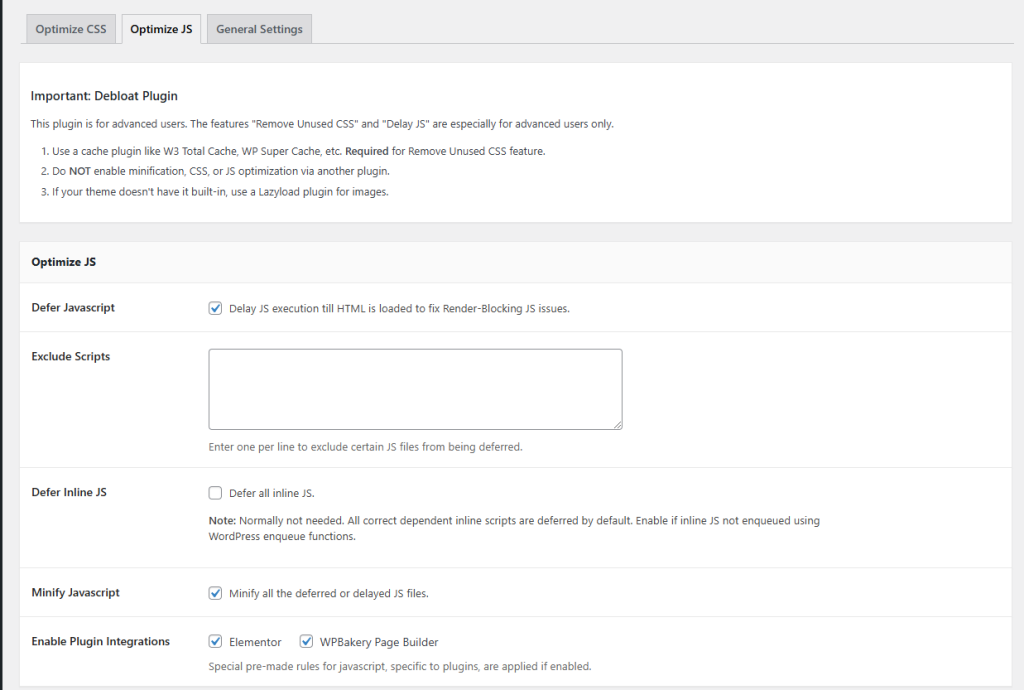Click the Elementor label text
The width and height of the screenshot is (1024, 690).
pos(255,642)
